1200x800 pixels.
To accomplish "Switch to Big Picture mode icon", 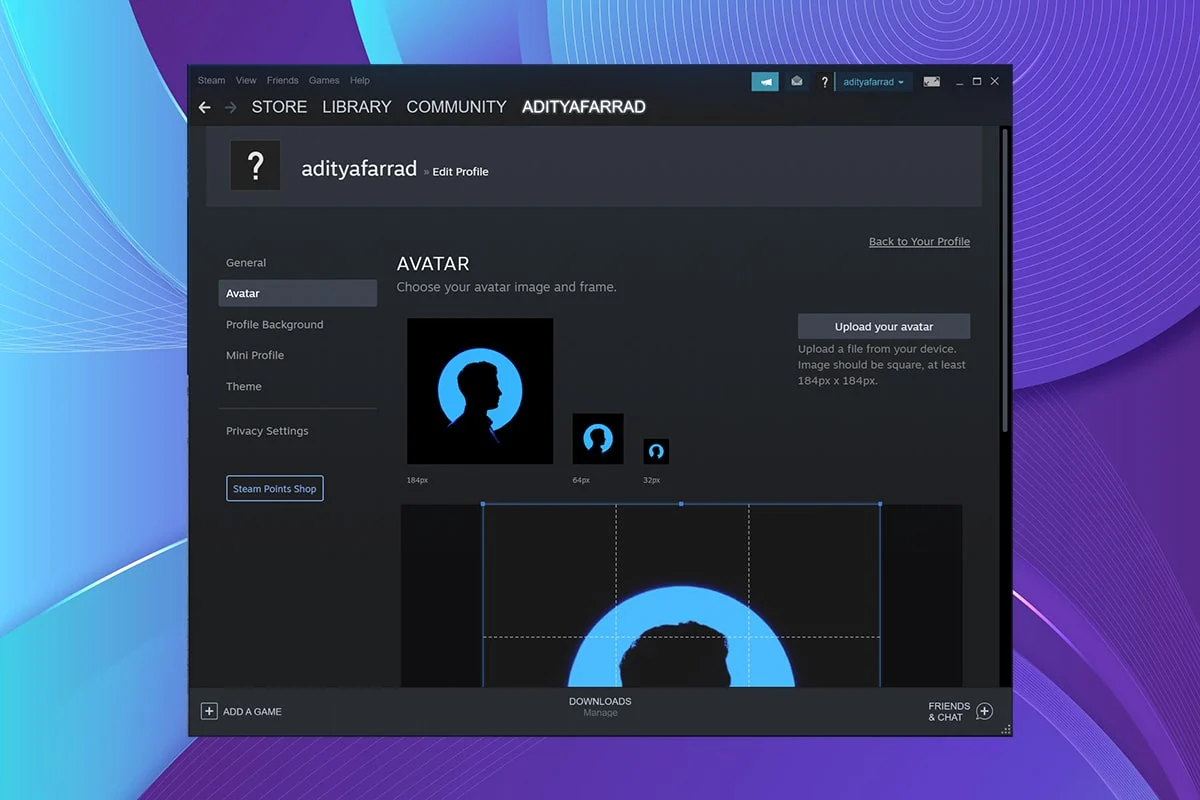I will (x=932, y=82).
